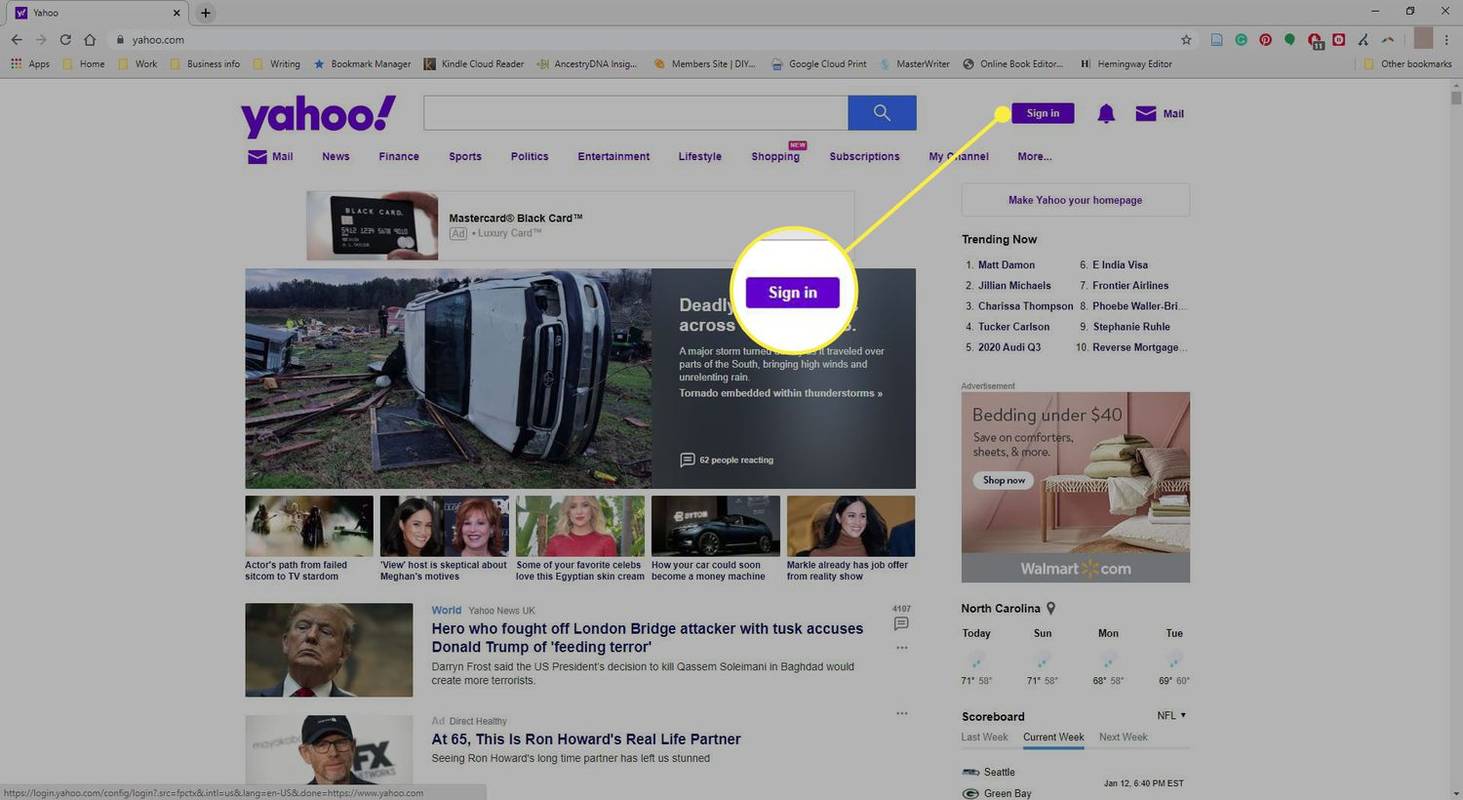Open the three-dot options for the Ron Howard ad

(x=902, y=713)
